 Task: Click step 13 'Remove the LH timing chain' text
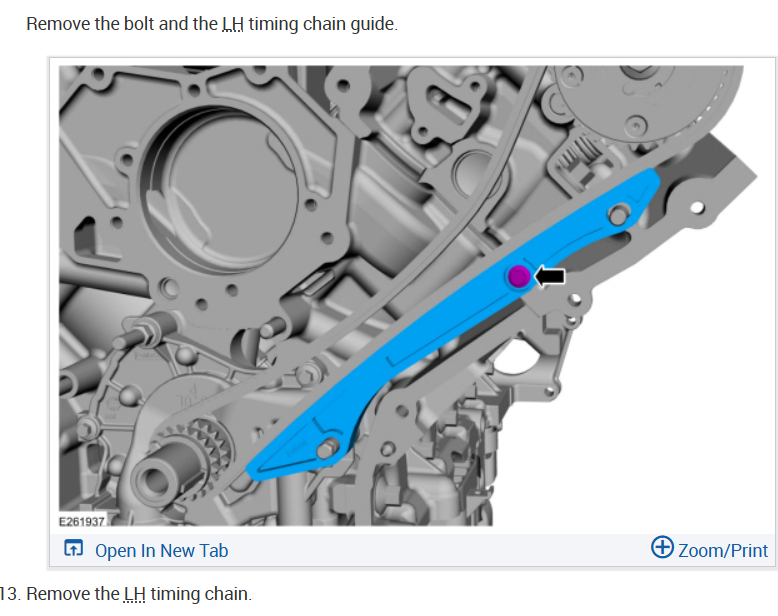click(x=139, y=594)
